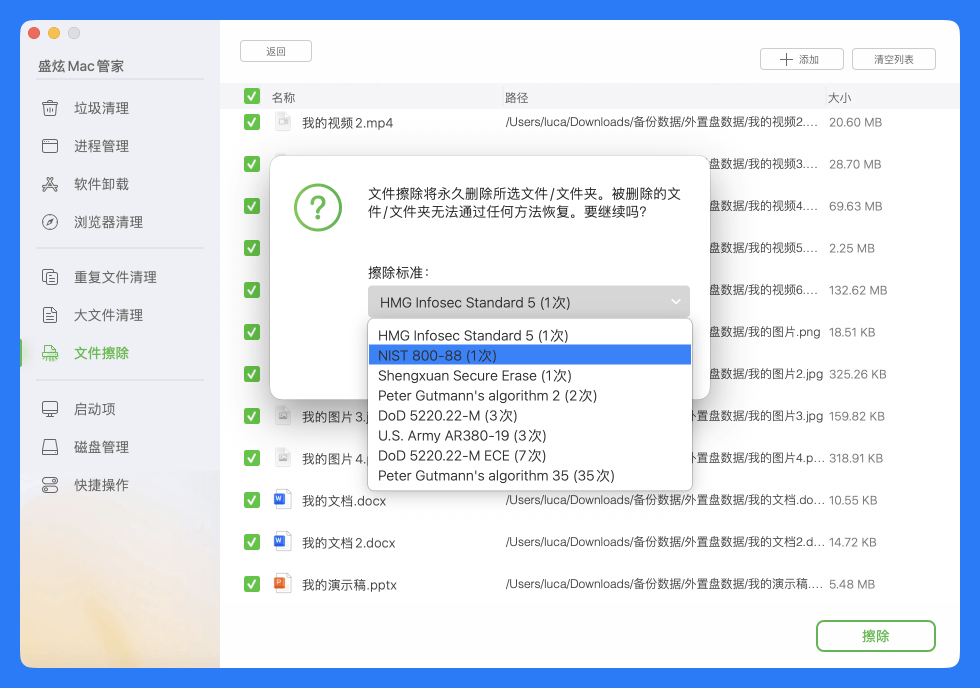This screenshot has width=980, height=688.
Task: Open the 擦除标准 erase standard dropdown
Action: tap(529, 301)
